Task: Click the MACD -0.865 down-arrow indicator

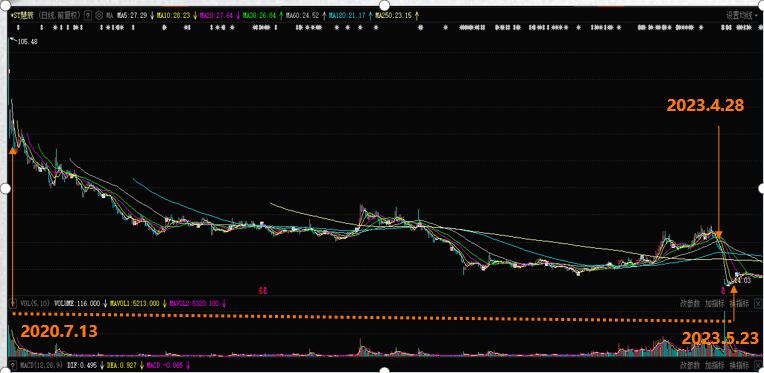Action: coord(188,365)
